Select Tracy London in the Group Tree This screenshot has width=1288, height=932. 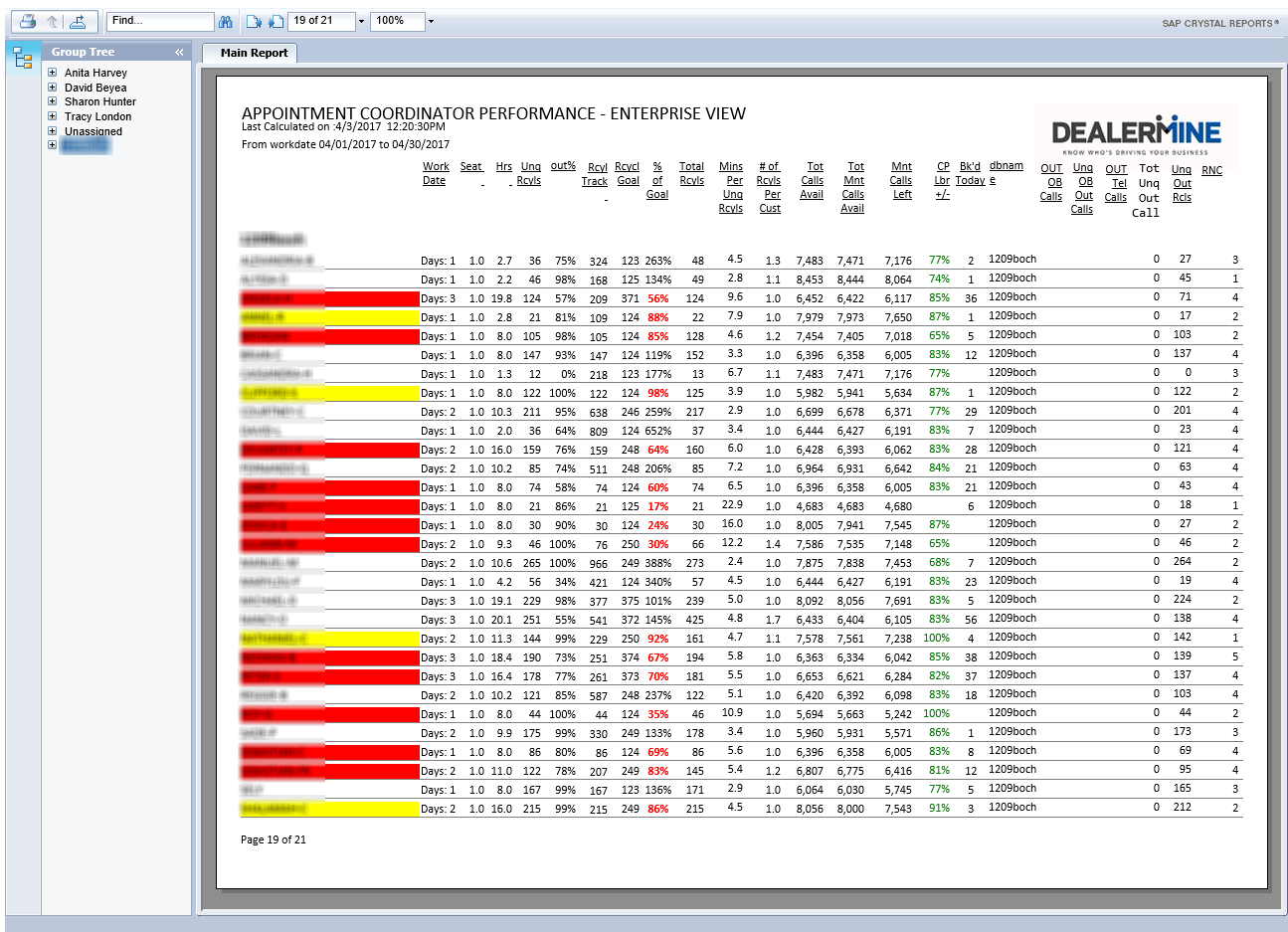click(x=97, y=116)
